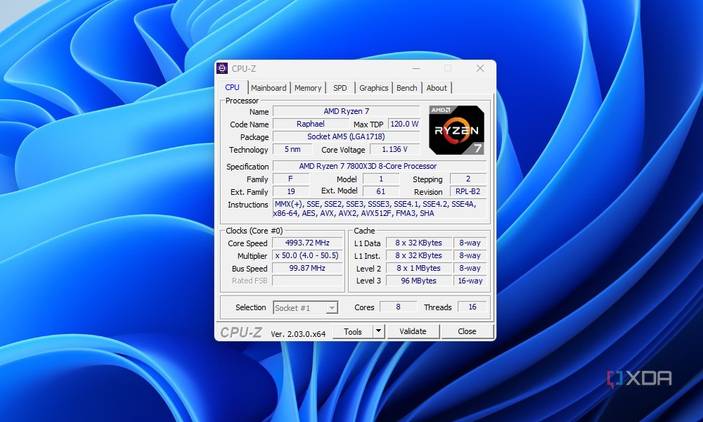Click the Instructions list text
Viewport: 703px width, 422px height.
click(379, 209)
